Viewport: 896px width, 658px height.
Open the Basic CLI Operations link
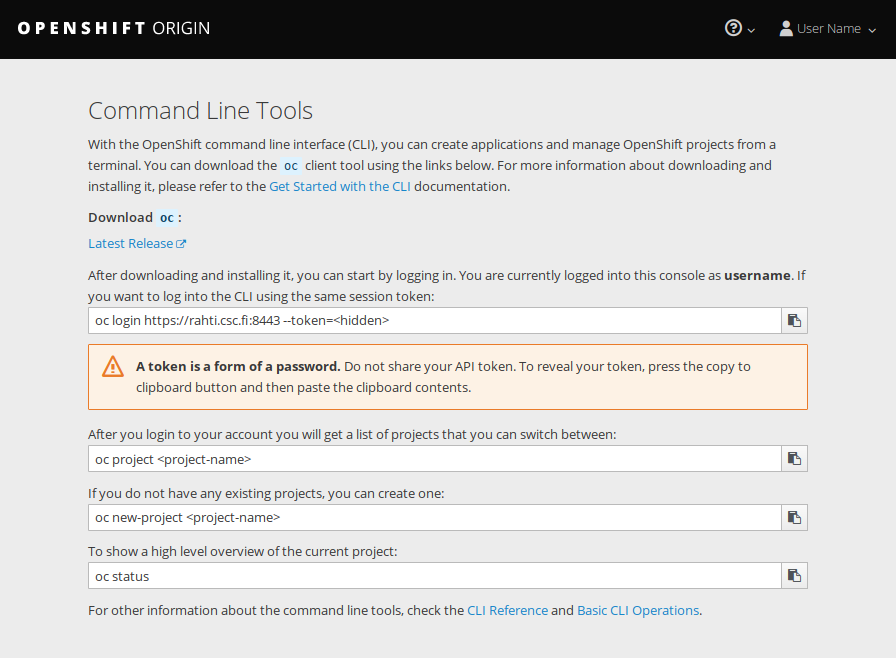(x=638, y=611)
